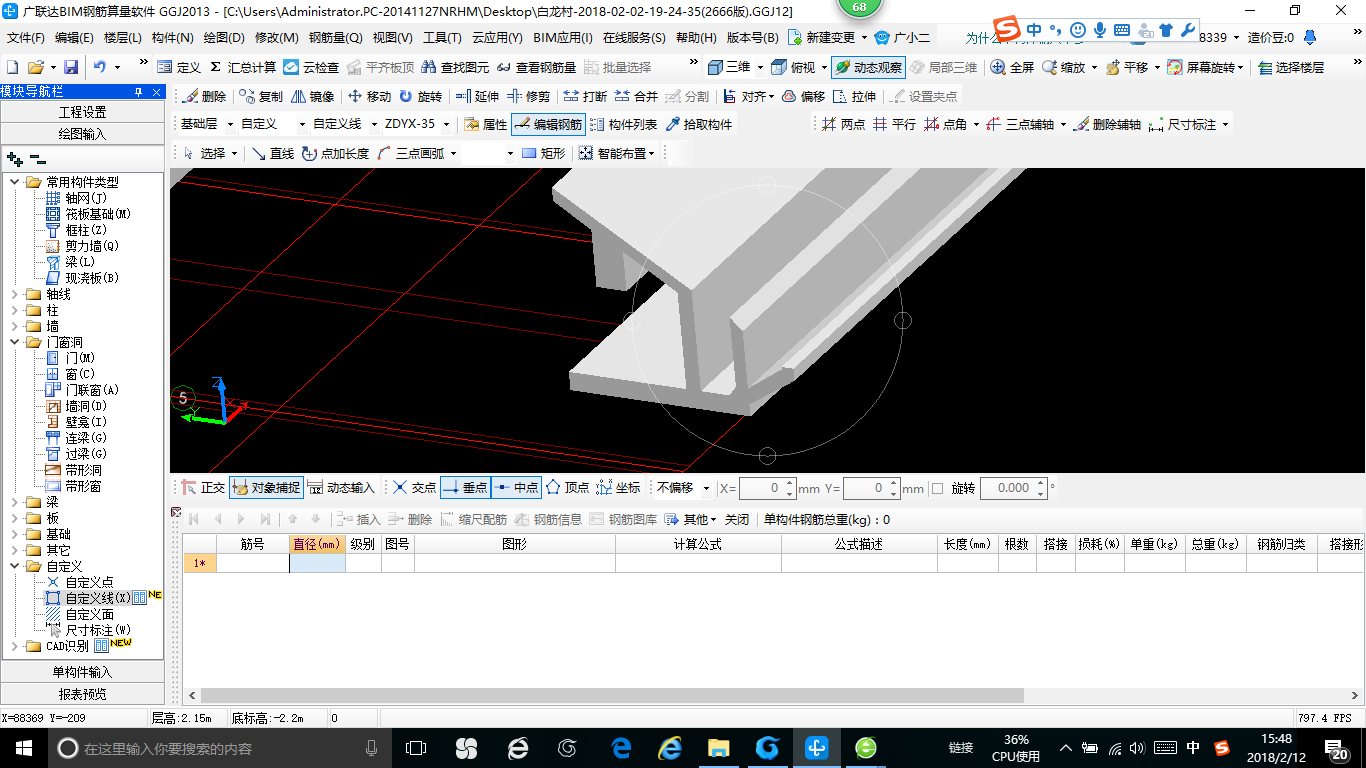Expand the 轴线 tree node
The width and height of the screenshot is (1366, 768).
[15, 294]
